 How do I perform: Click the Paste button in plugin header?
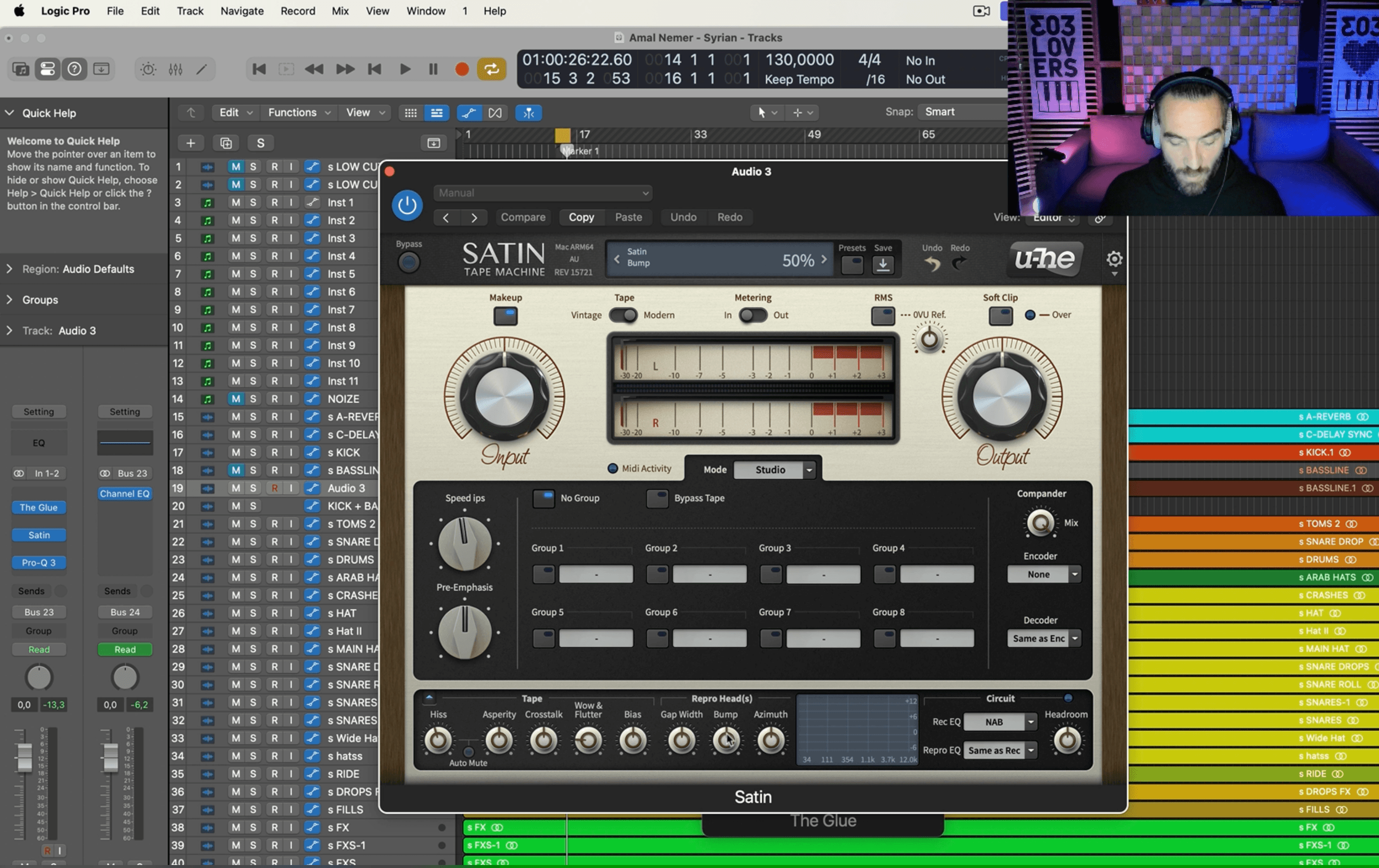[x=628, y=217]
